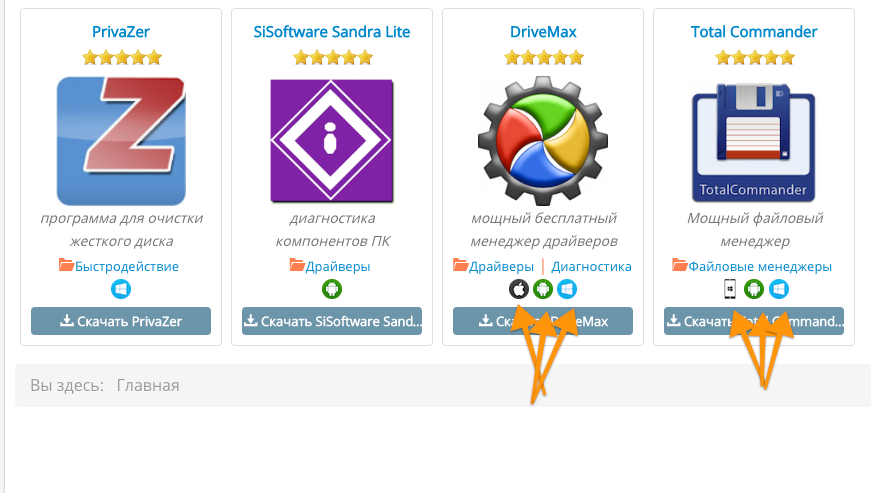The height and width of the screenshot is (493, 884).
Task: Click the Скачать PrivaZer download button
Action: click(121, 321)
